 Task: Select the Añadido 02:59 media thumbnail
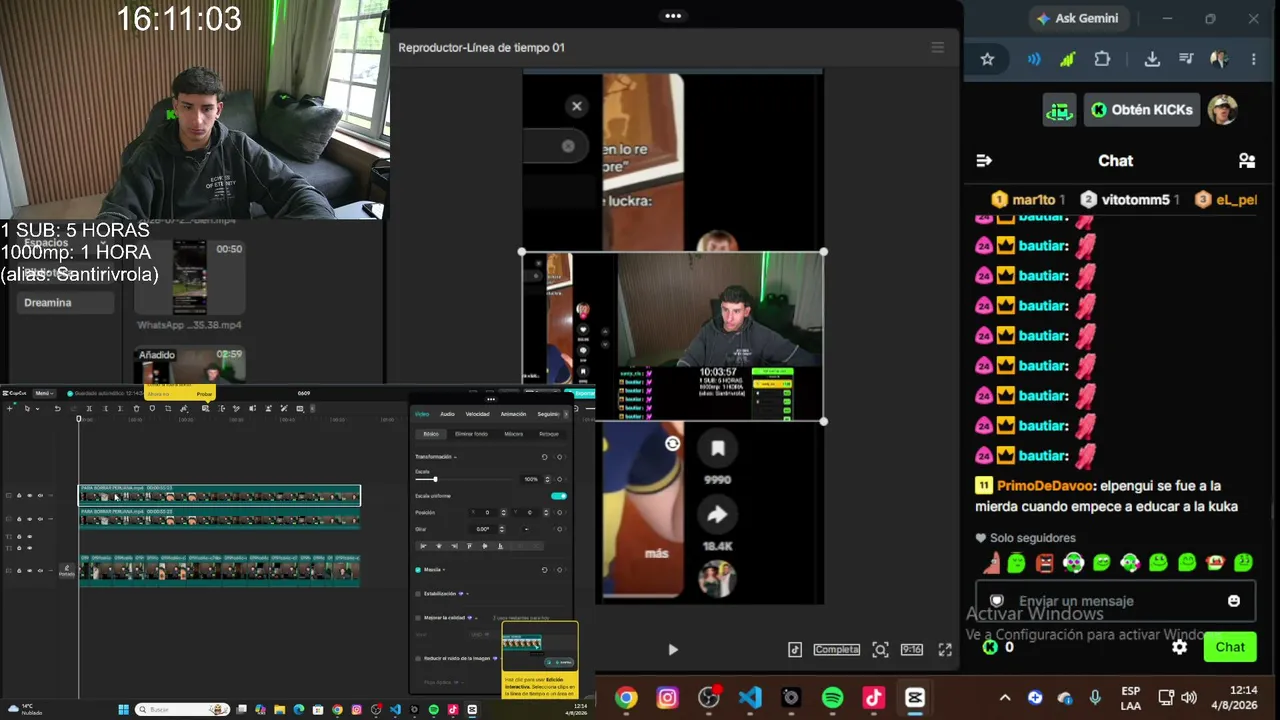pyautogui.click(x=190, y=364)
